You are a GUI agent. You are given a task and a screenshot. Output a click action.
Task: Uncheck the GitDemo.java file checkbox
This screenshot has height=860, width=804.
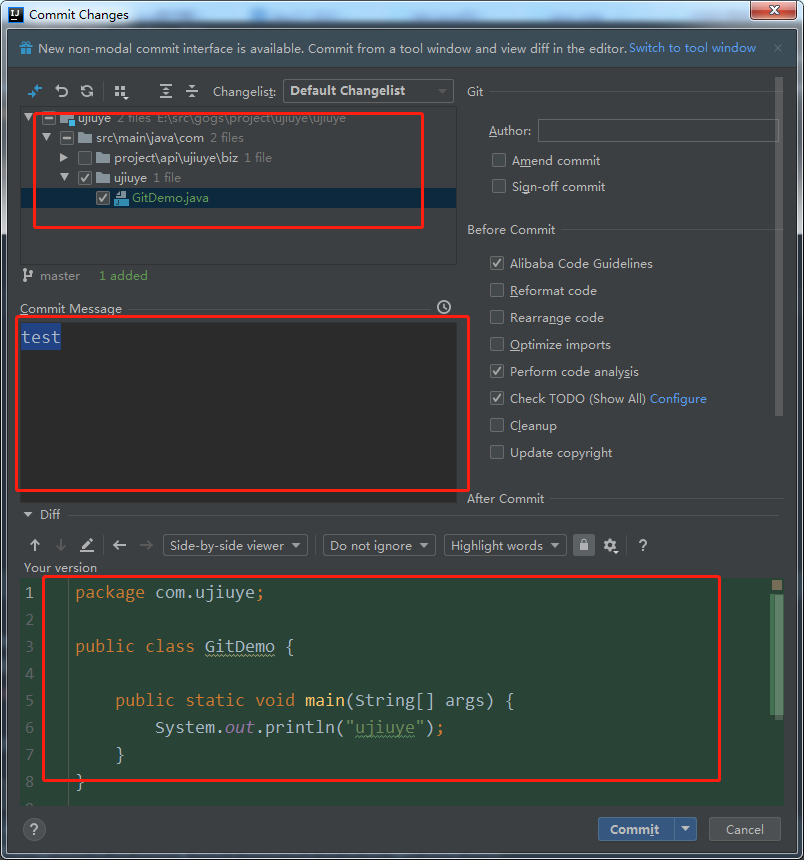click(x=103, y=198)
